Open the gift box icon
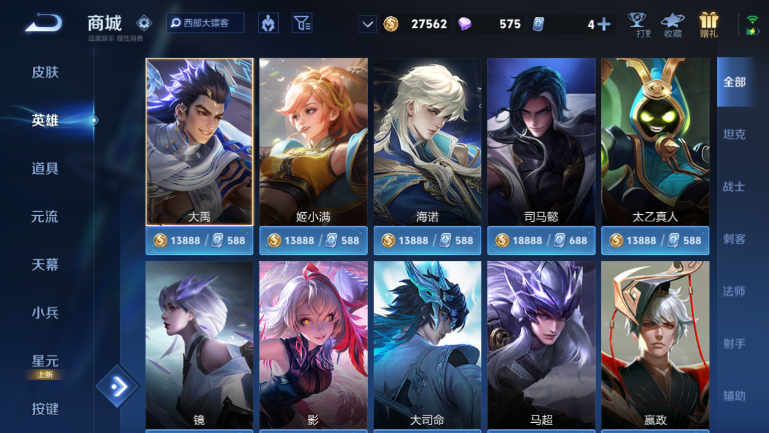Viewport: 769px width, 433px height. [x=709, y=25]
